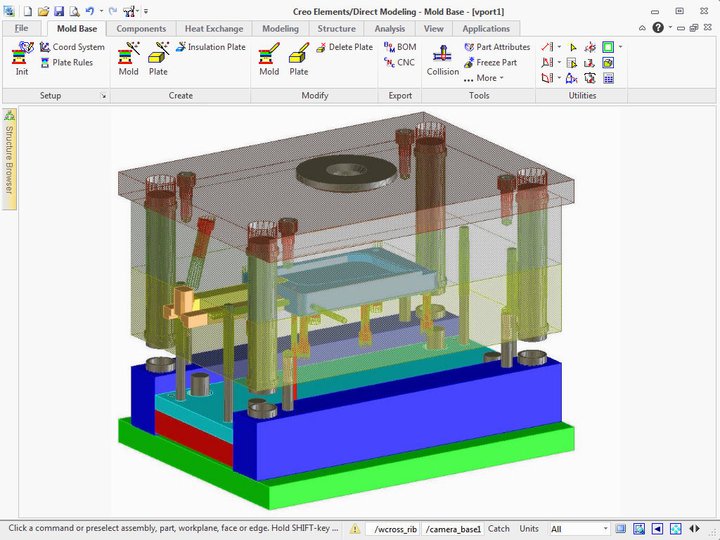720x540 pixels.
Task: Click the table with arrow utility icon
Action: click(x=572, y=62)
